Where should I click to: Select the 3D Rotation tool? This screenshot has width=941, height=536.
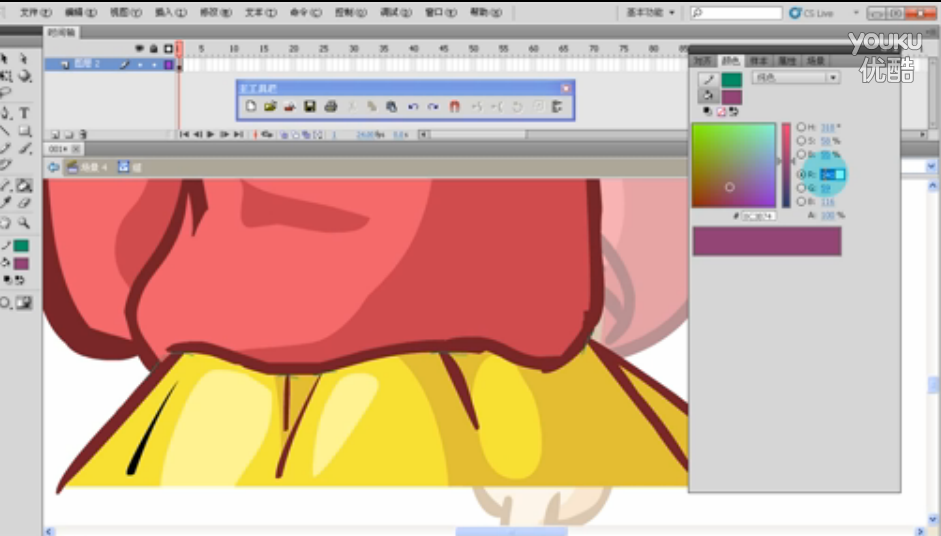pos(24,76)
